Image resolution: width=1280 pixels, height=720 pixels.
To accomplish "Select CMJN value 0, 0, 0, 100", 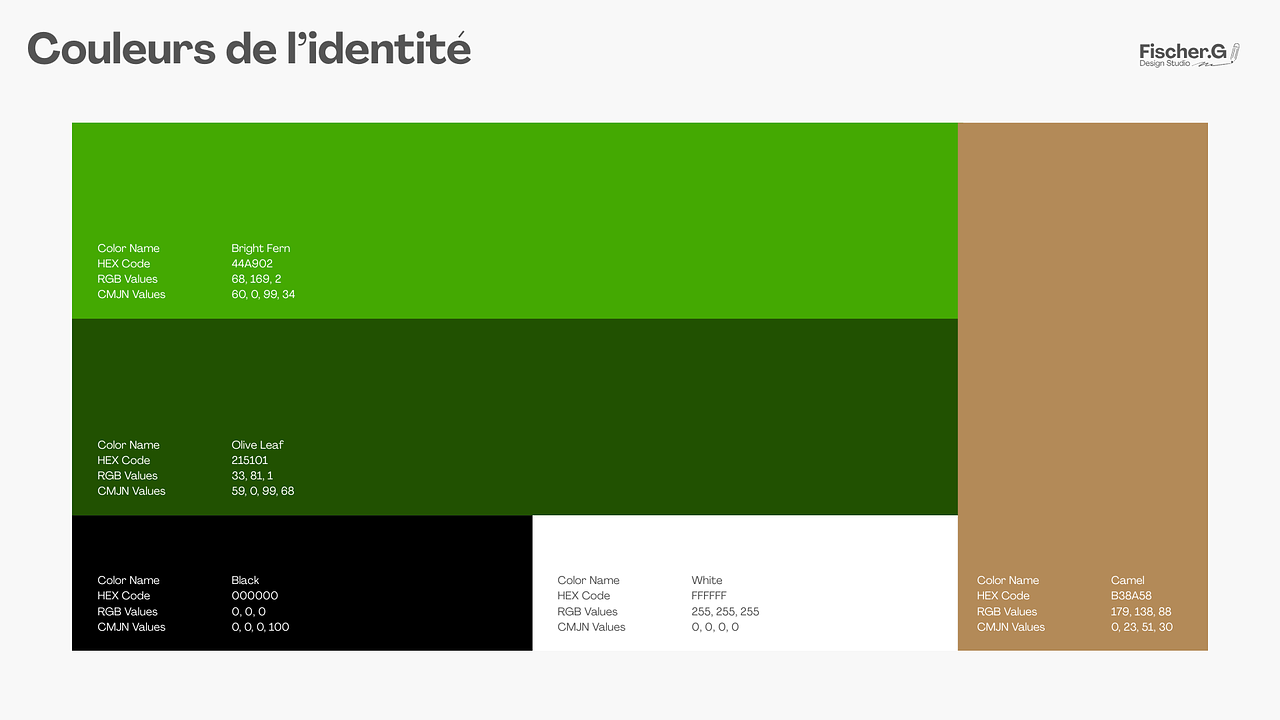I will (x=260, y=627).
